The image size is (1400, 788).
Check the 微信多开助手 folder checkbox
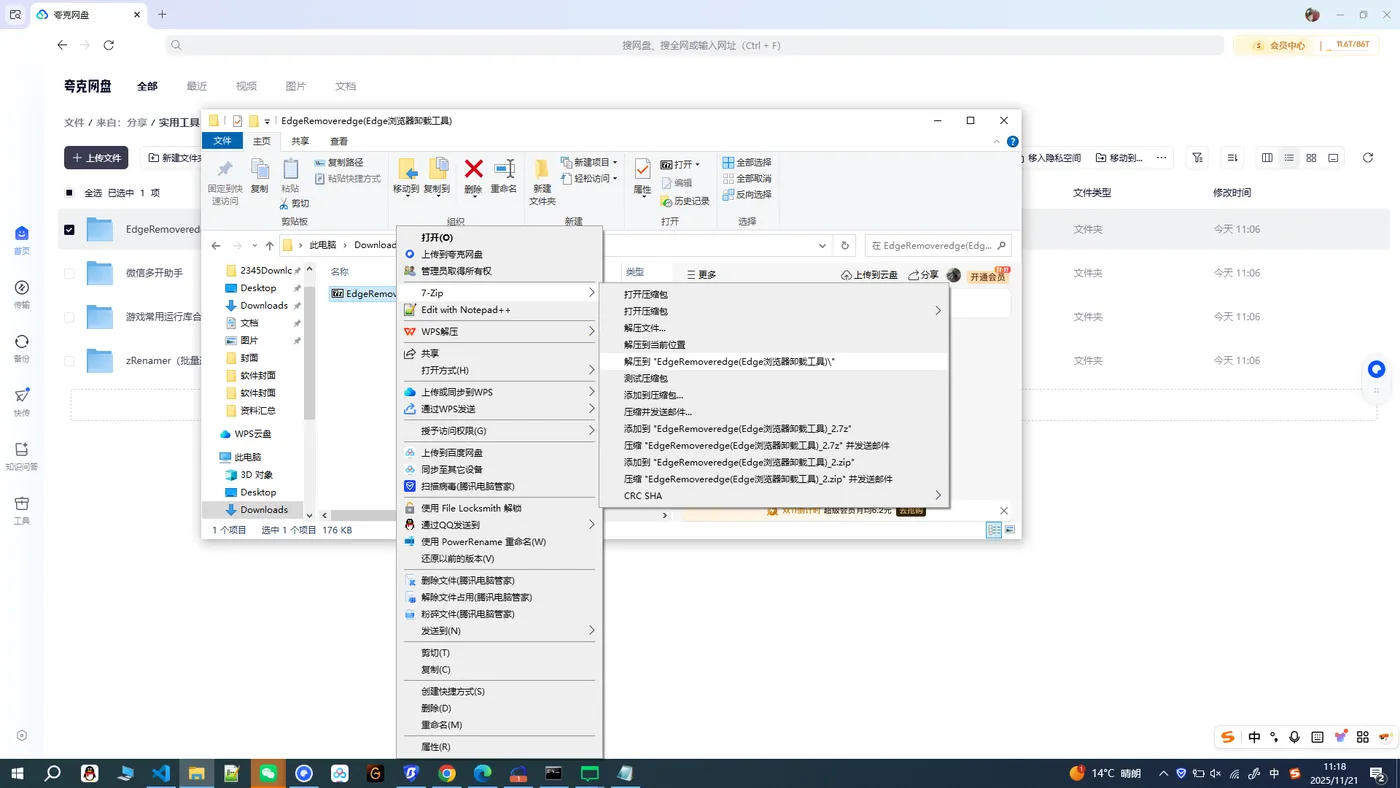[69, 273]
